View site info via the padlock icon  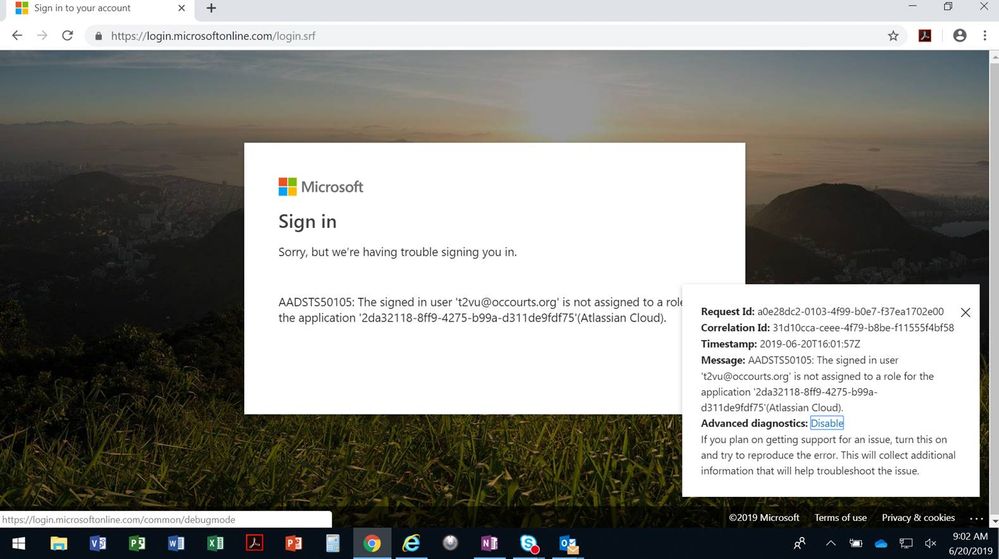point(98,36)
